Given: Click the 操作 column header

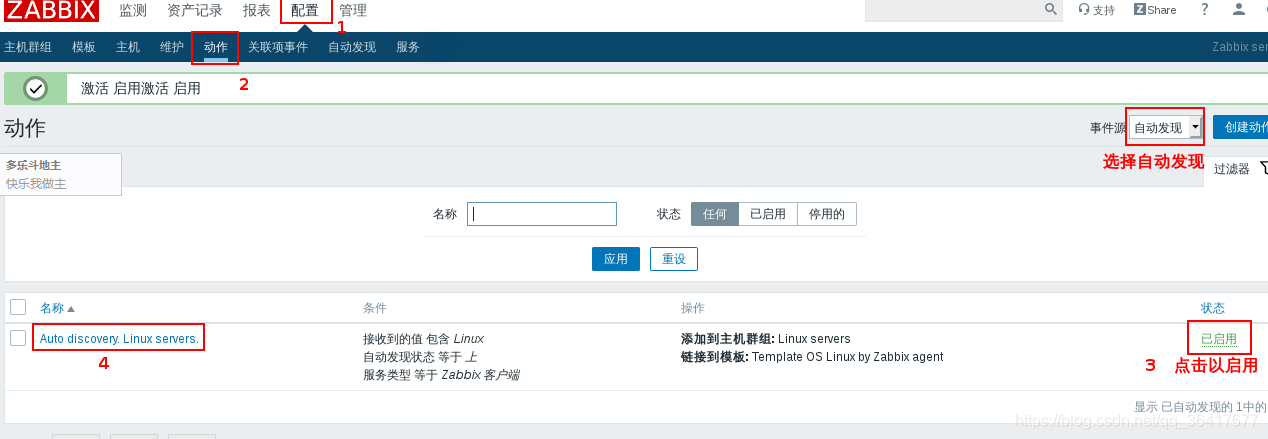Looking at the screenshot, I should click(693, 308).
